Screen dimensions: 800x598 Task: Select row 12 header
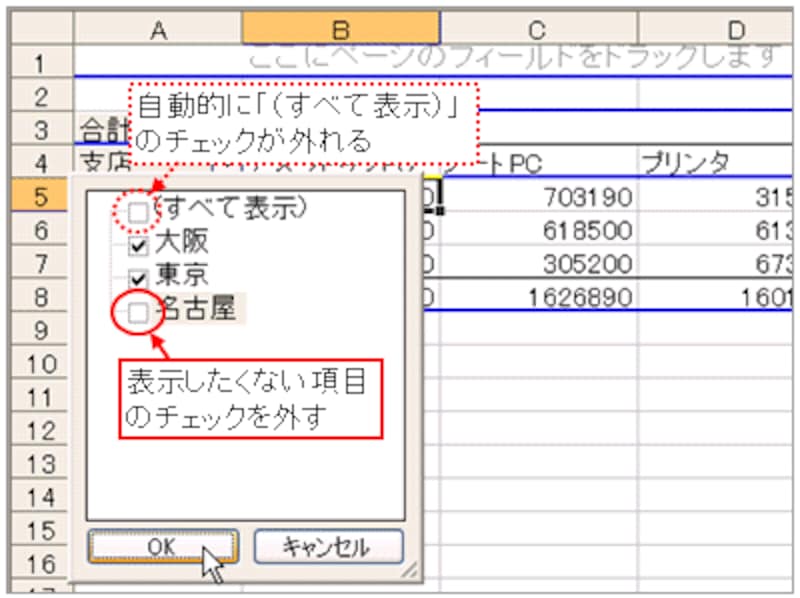(40, 430)
